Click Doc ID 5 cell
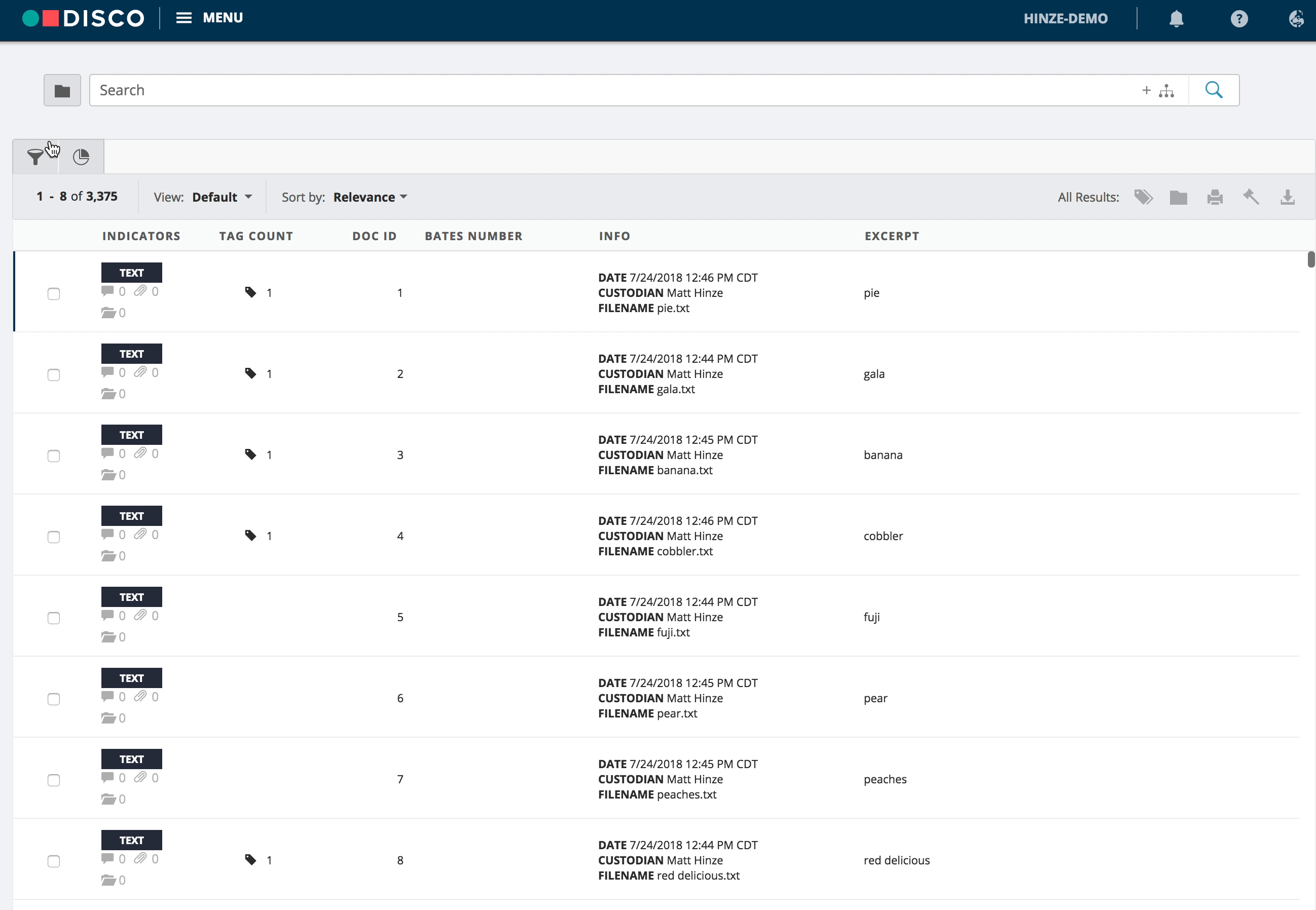Screen dimensions: 1316x910 click(400, 617)
